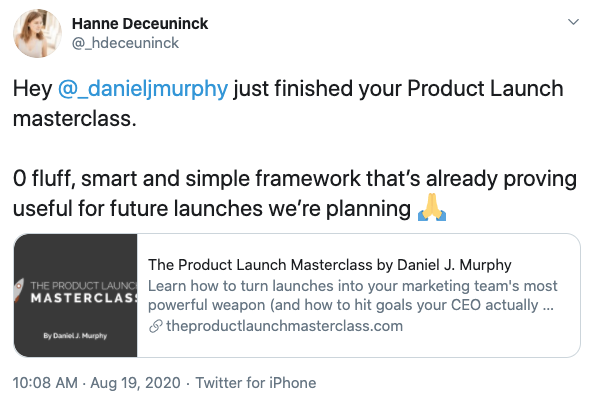The height and width of the screenshot is (406, 596).
Task: Click the 10:08 AM timestamp
Action: coord(45,383)
